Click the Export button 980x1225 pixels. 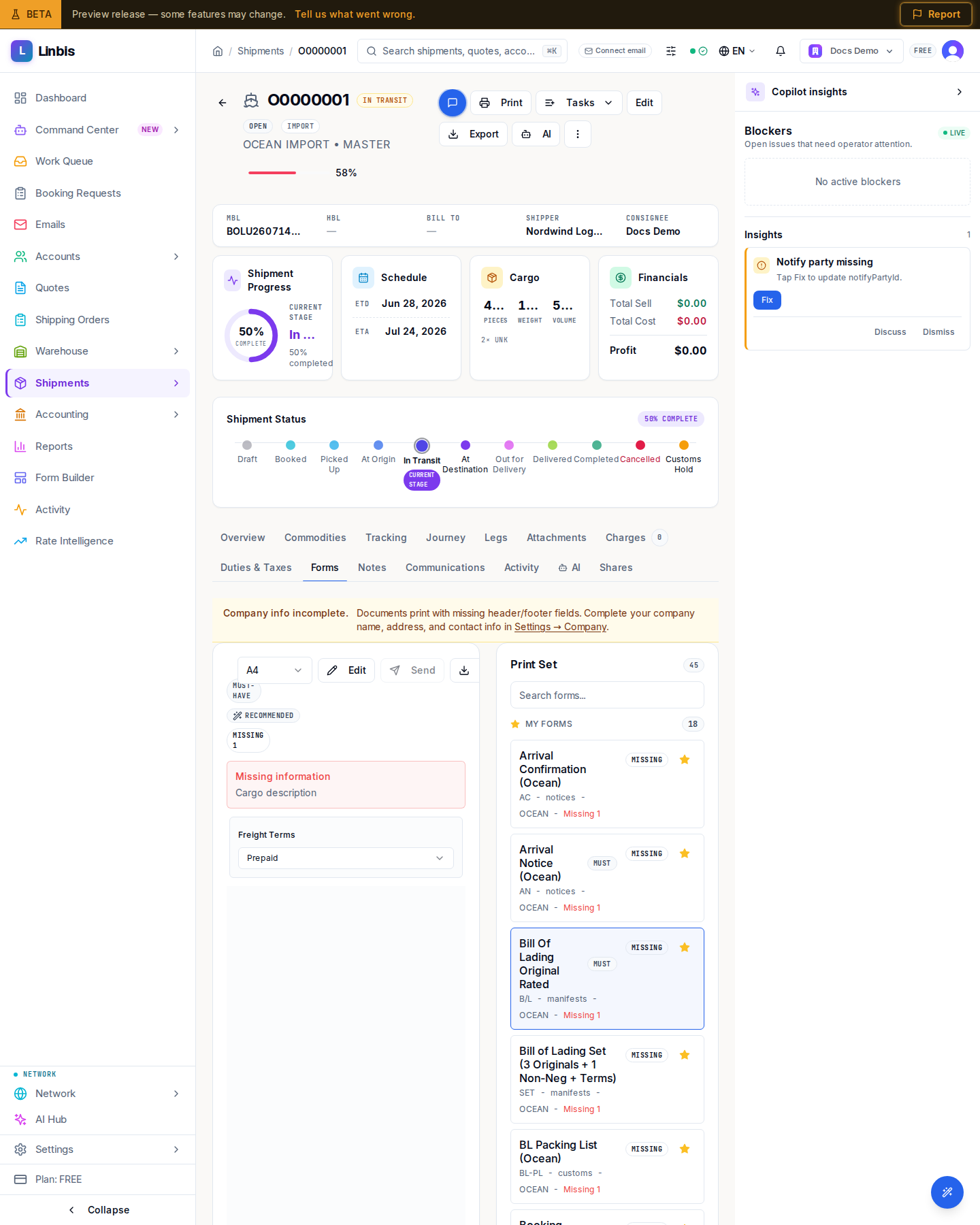click(473, 134)
